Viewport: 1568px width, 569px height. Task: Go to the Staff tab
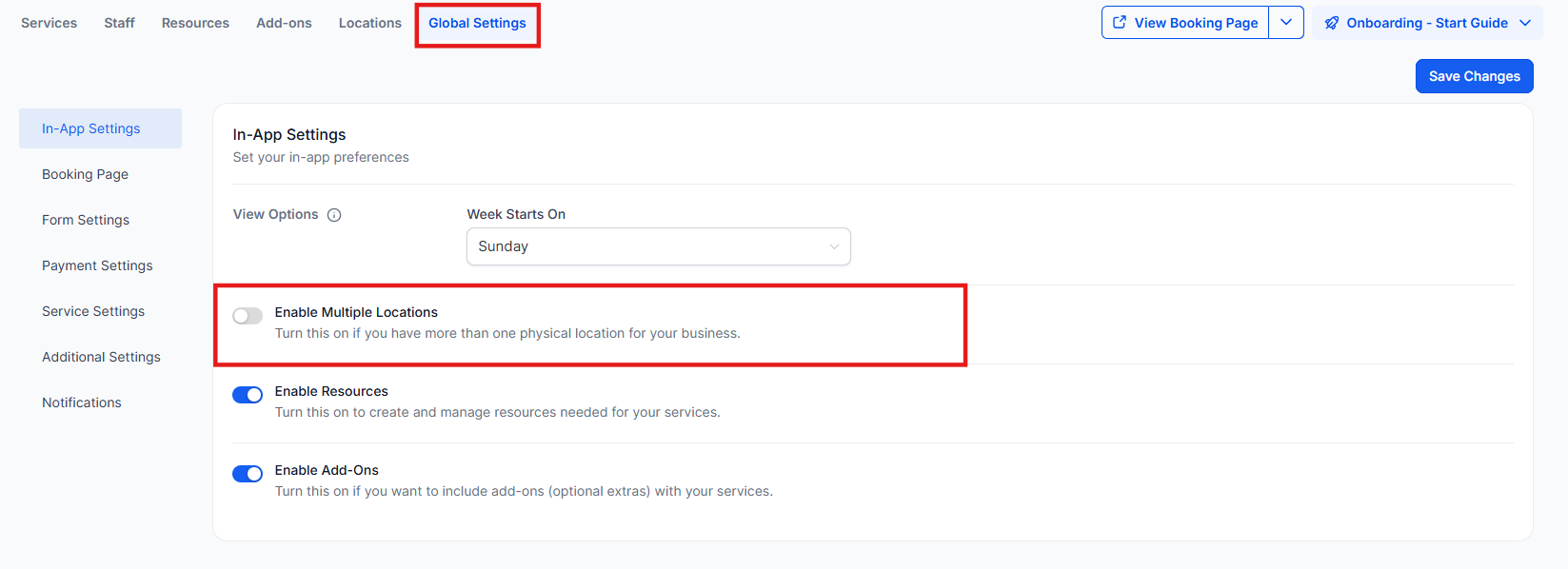pos(119,23)
